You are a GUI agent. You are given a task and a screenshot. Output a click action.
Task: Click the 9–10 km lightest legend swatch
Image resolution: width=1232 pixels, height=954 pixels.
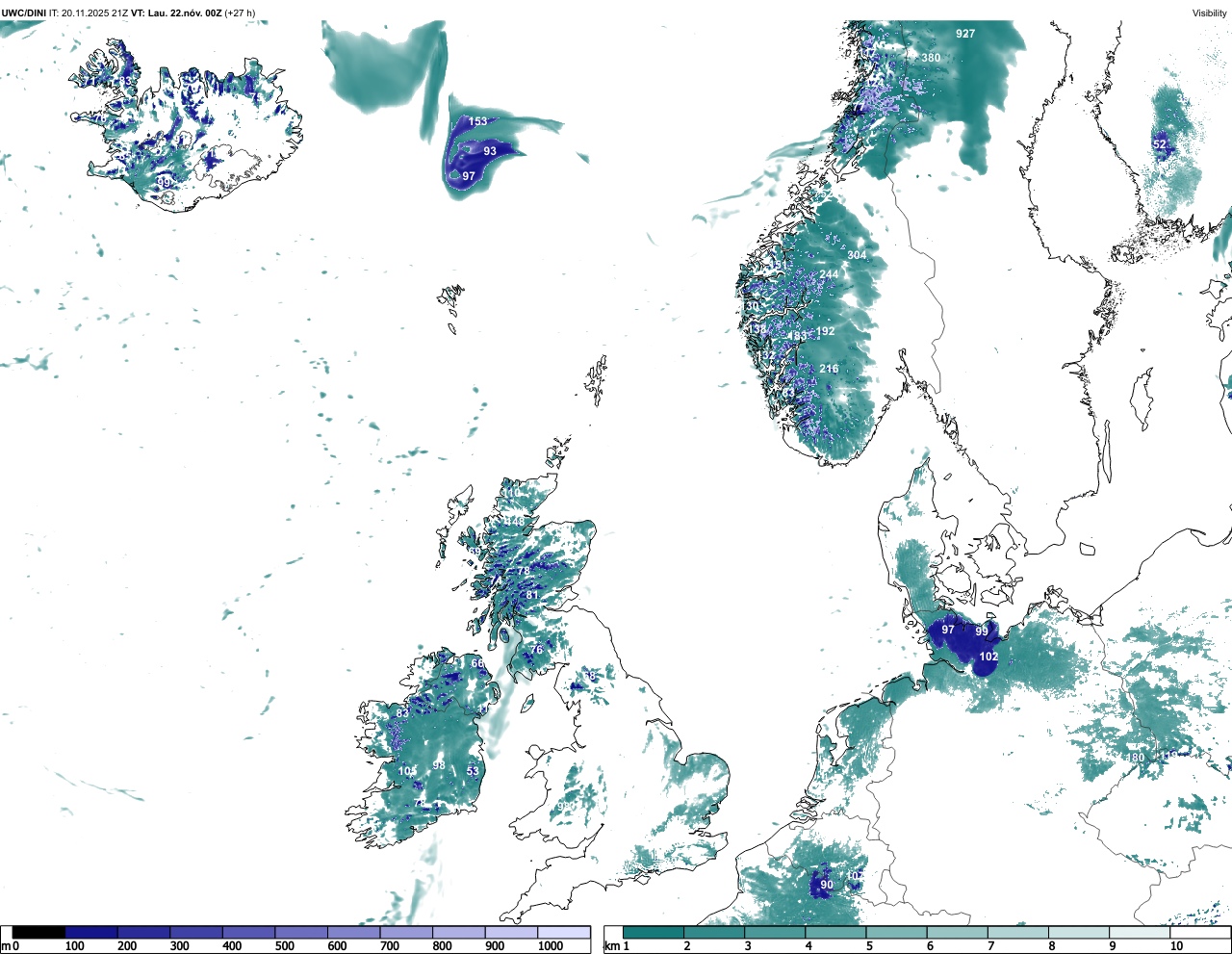click(1141, 933)
